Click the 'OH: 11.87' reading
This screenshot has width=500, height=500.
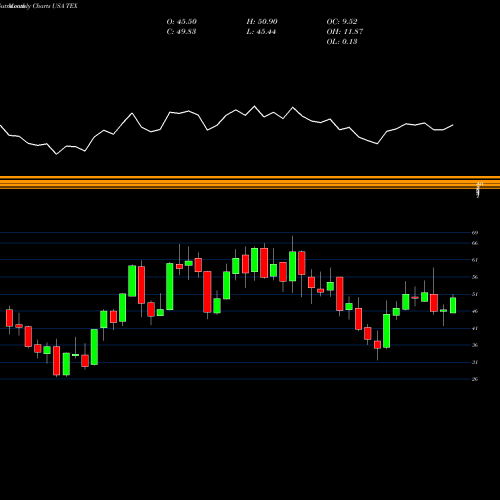click(345, 32)
